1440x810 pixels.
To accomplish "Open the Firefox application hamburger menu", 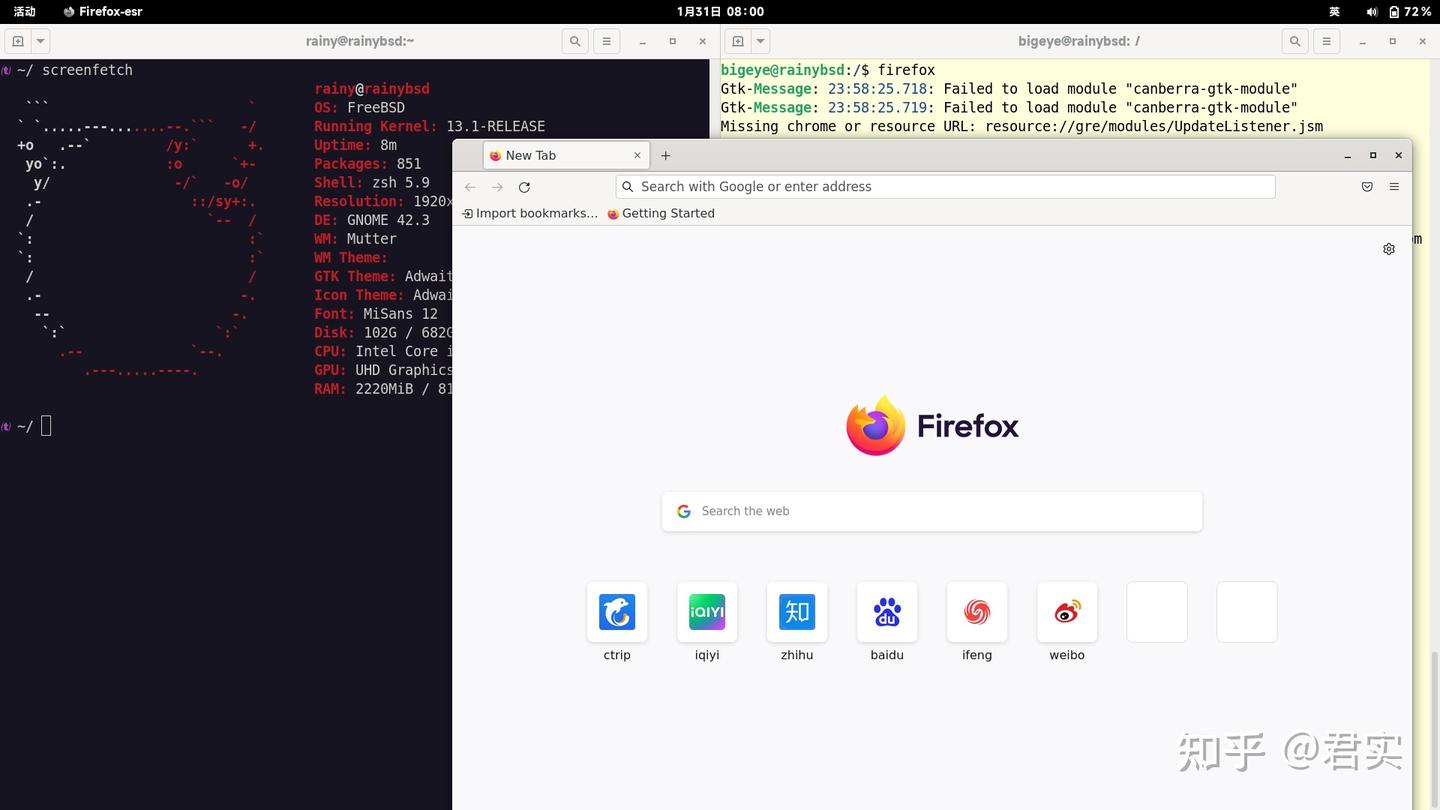I will [1394, 186].
